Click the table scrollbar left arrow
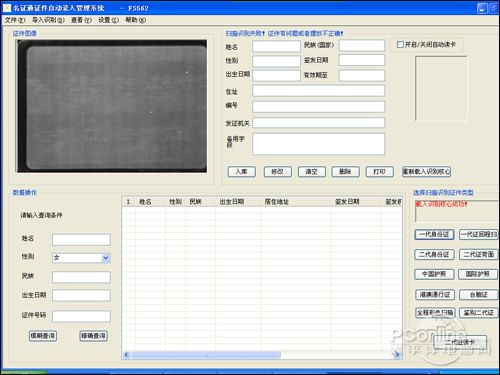This screenshot has width=500, height=375. [x=126, y=355]
